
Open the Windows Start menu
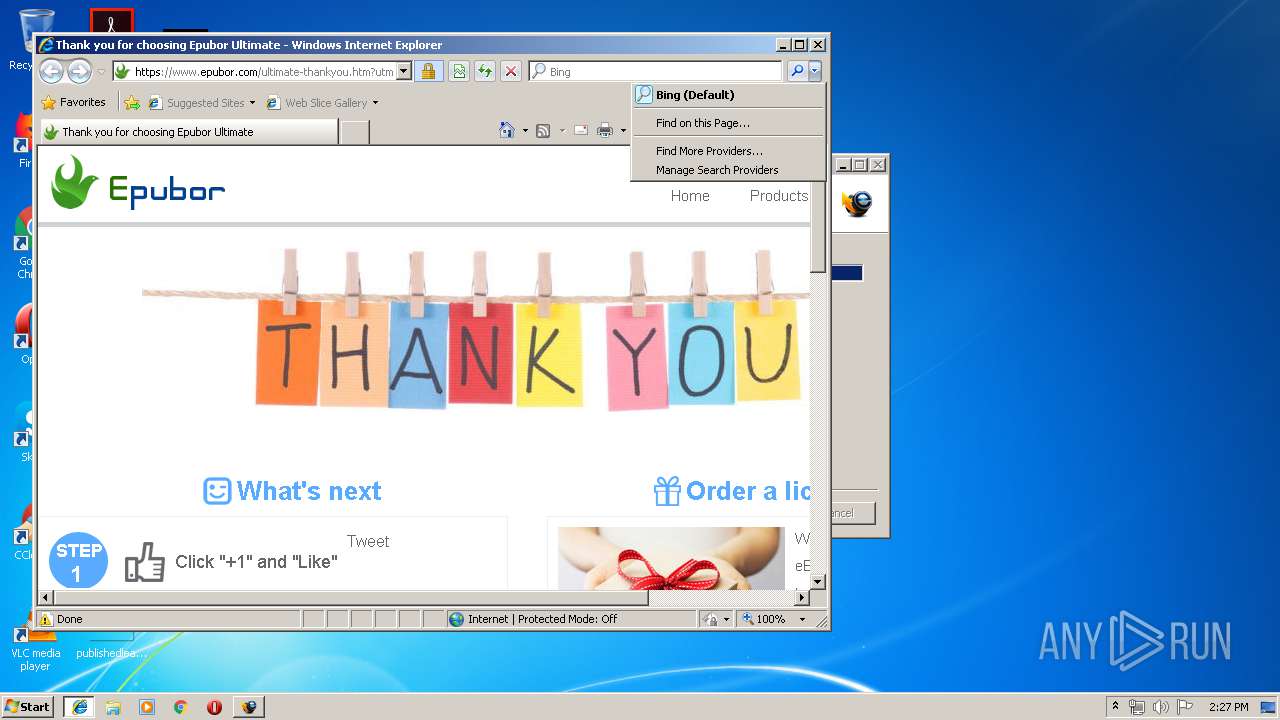pos(28,706)
